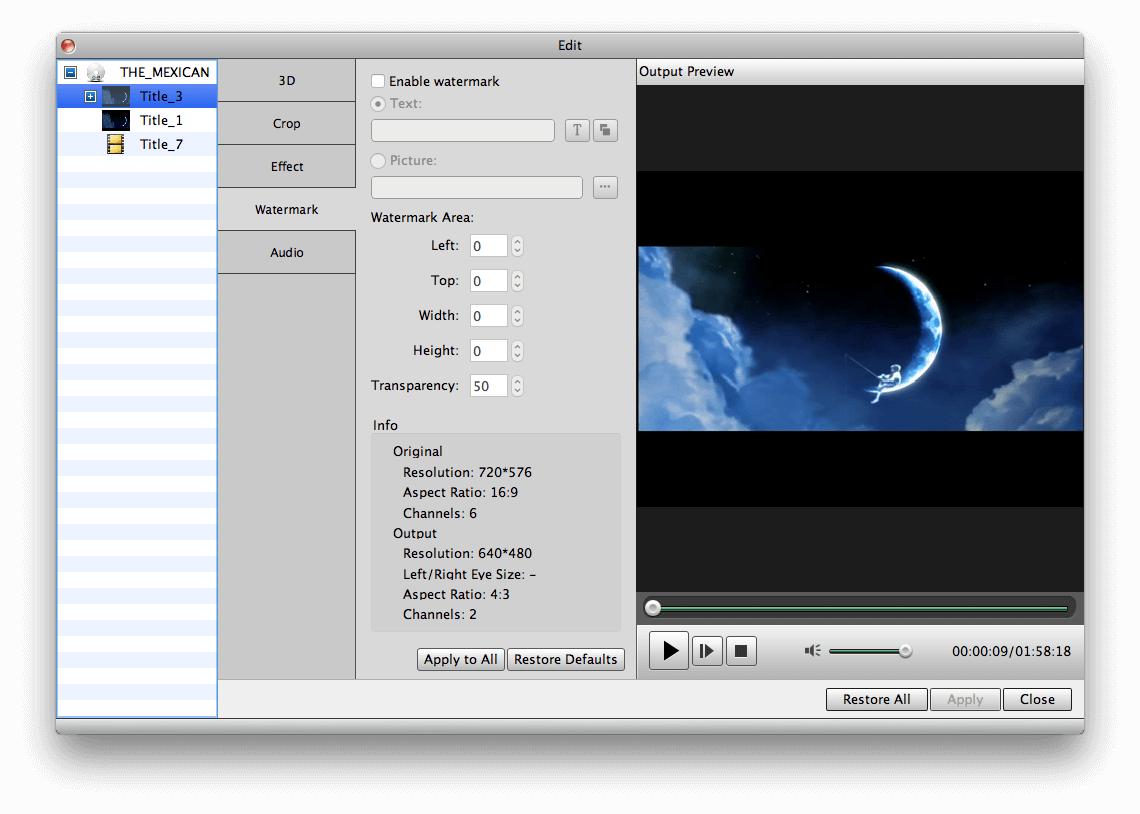Mute audio via the speaker icon

[812, 650]
